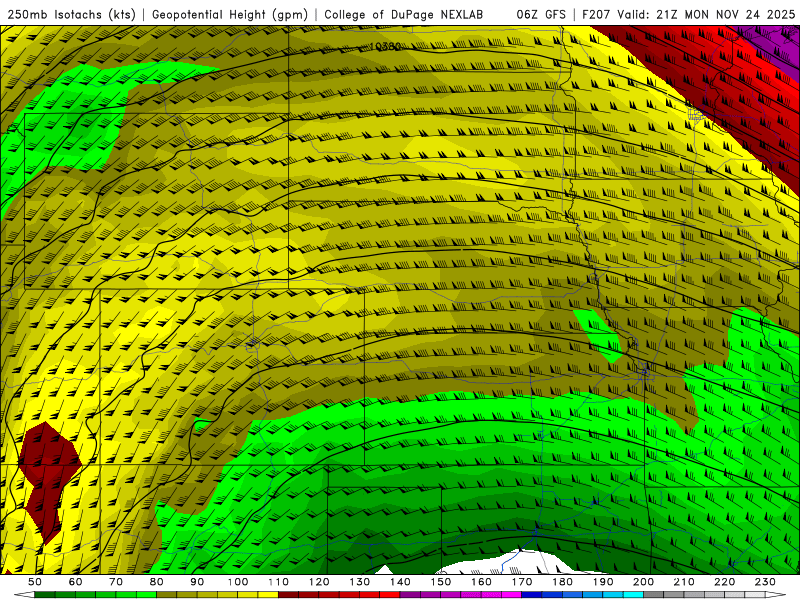Click the 170 value on the color scale
The height and width of the screenshot is (600, 800).
click(522, 582)
